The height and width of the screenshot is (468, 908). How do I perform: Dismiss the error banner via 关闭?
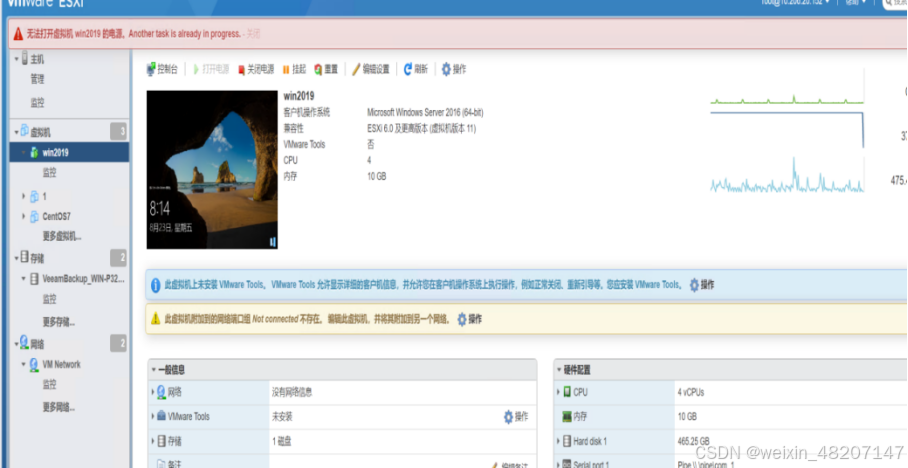coord(254,34)
